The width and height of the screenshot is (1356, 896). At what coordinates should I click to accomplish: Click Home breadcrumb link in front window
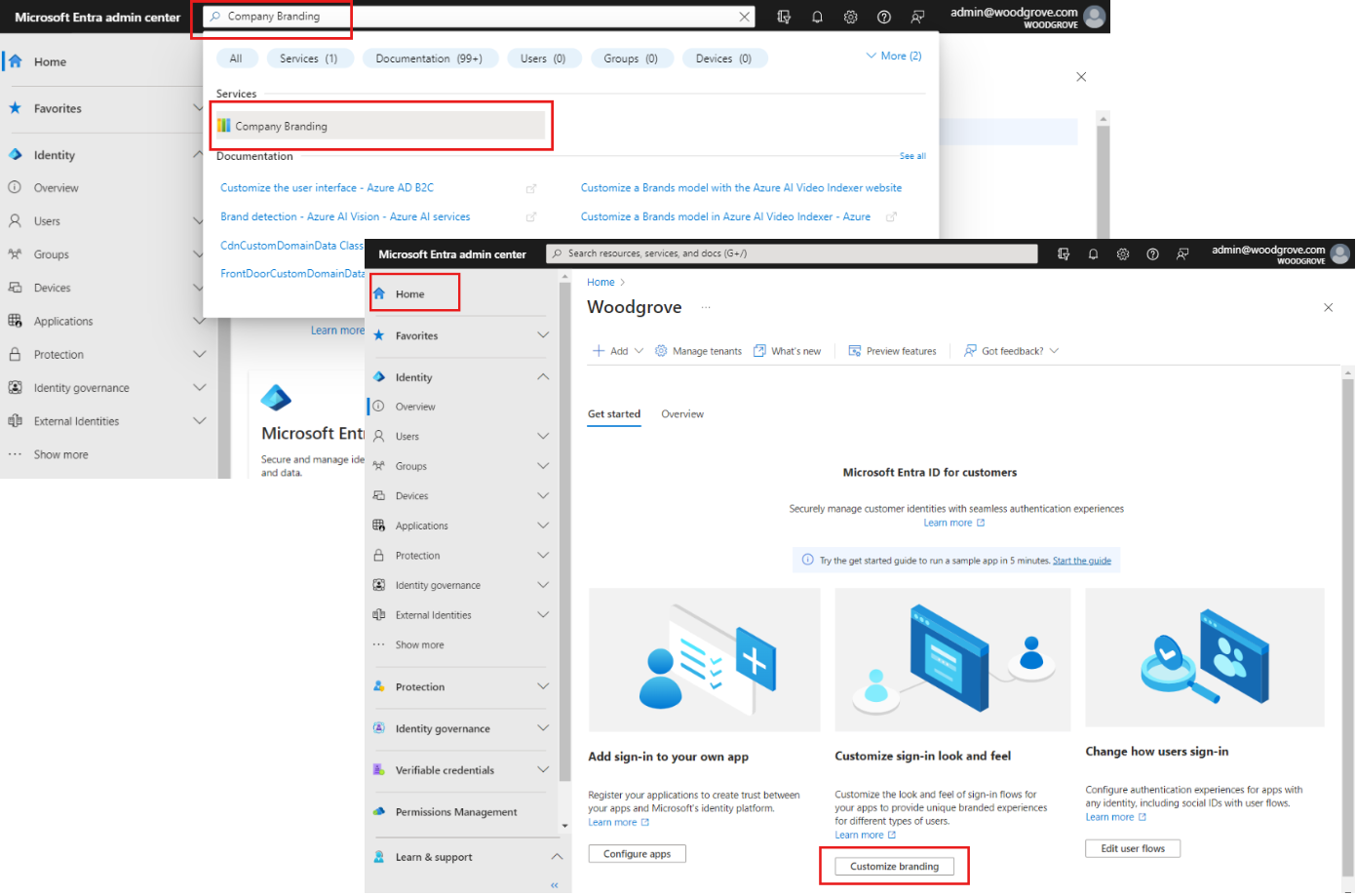[601, 283]
